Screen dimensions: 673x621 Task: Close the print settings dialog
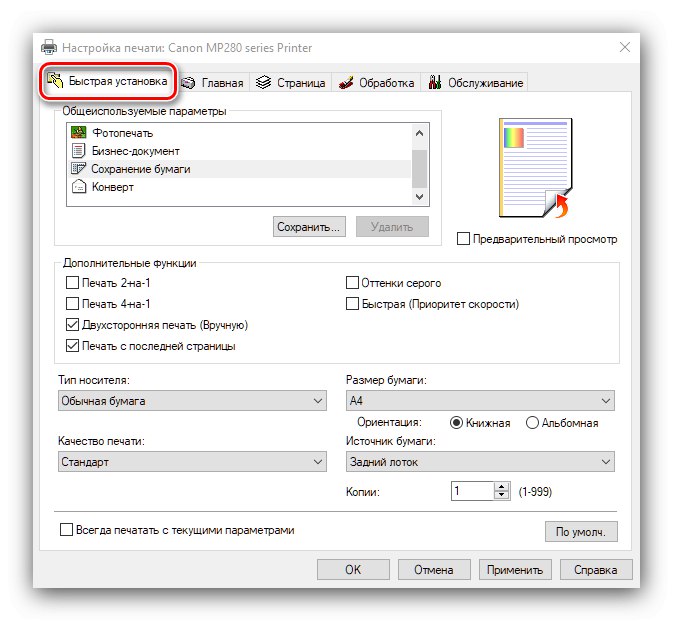625,47
